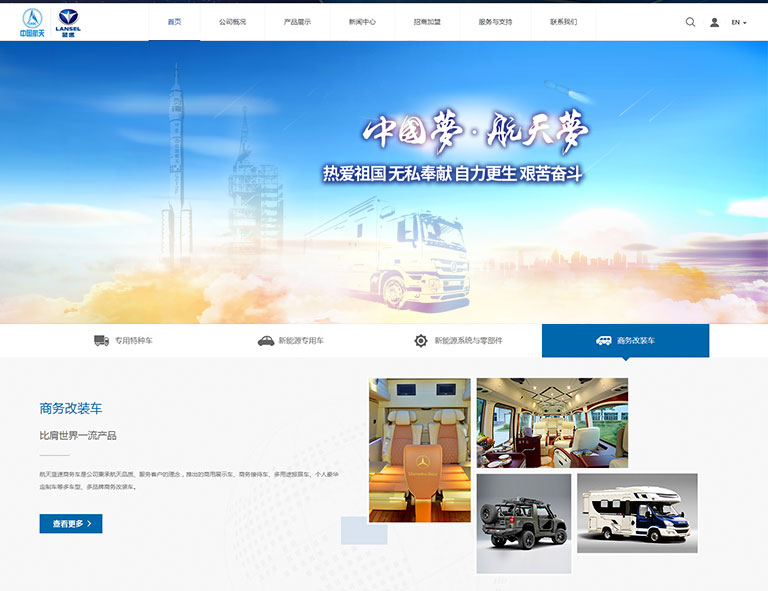This screenshot has height=591, width=768.
Task: Click the magnifier search icon in header
Action: click(x=690, y=22)
